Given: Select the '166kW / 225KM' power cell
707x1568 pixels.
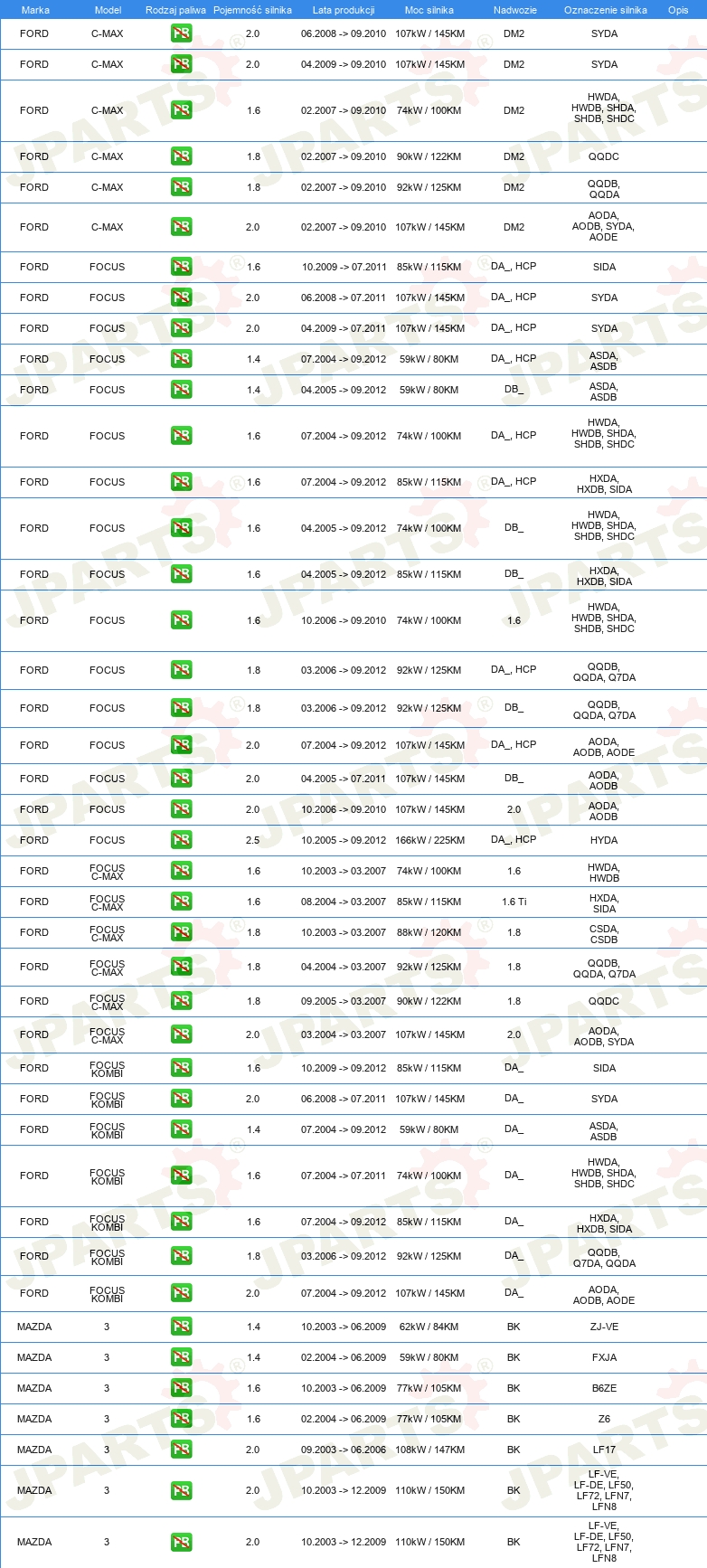Looking at the screenshot, I should click(429, 840).
